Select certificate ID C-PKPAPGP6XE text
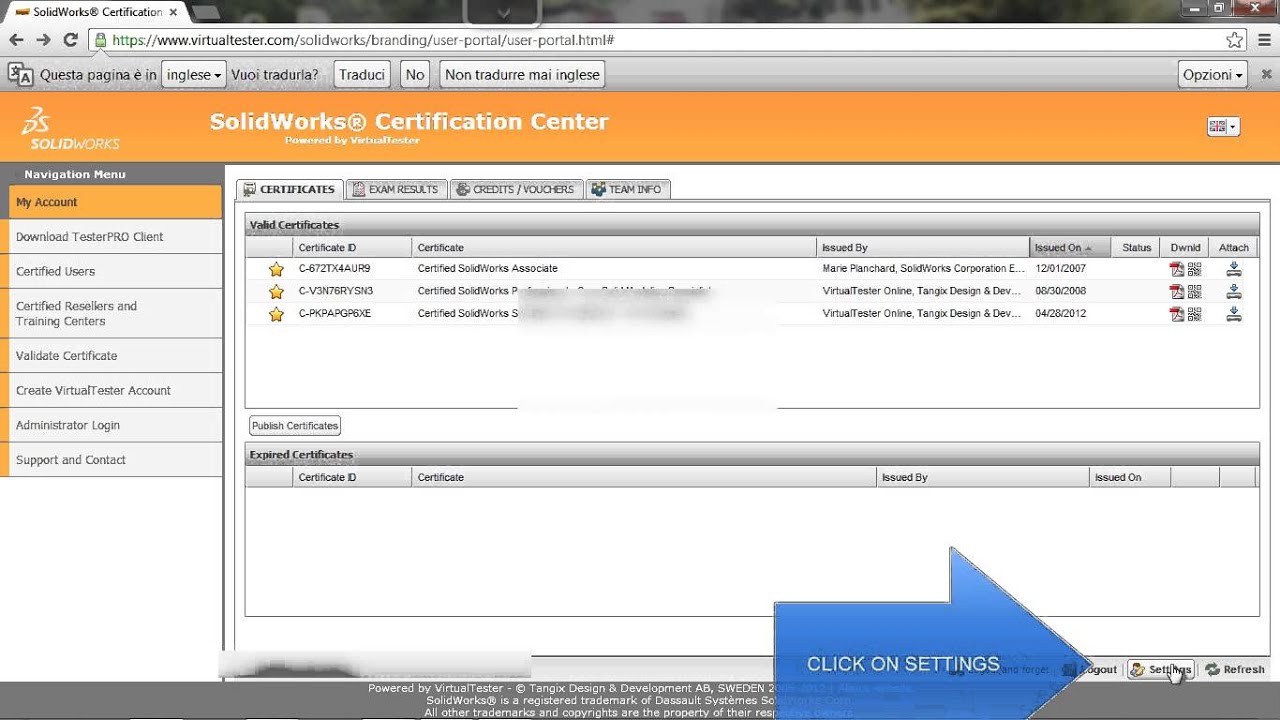The height and width of the screenshot is (720, 1280). click(335, 314)
